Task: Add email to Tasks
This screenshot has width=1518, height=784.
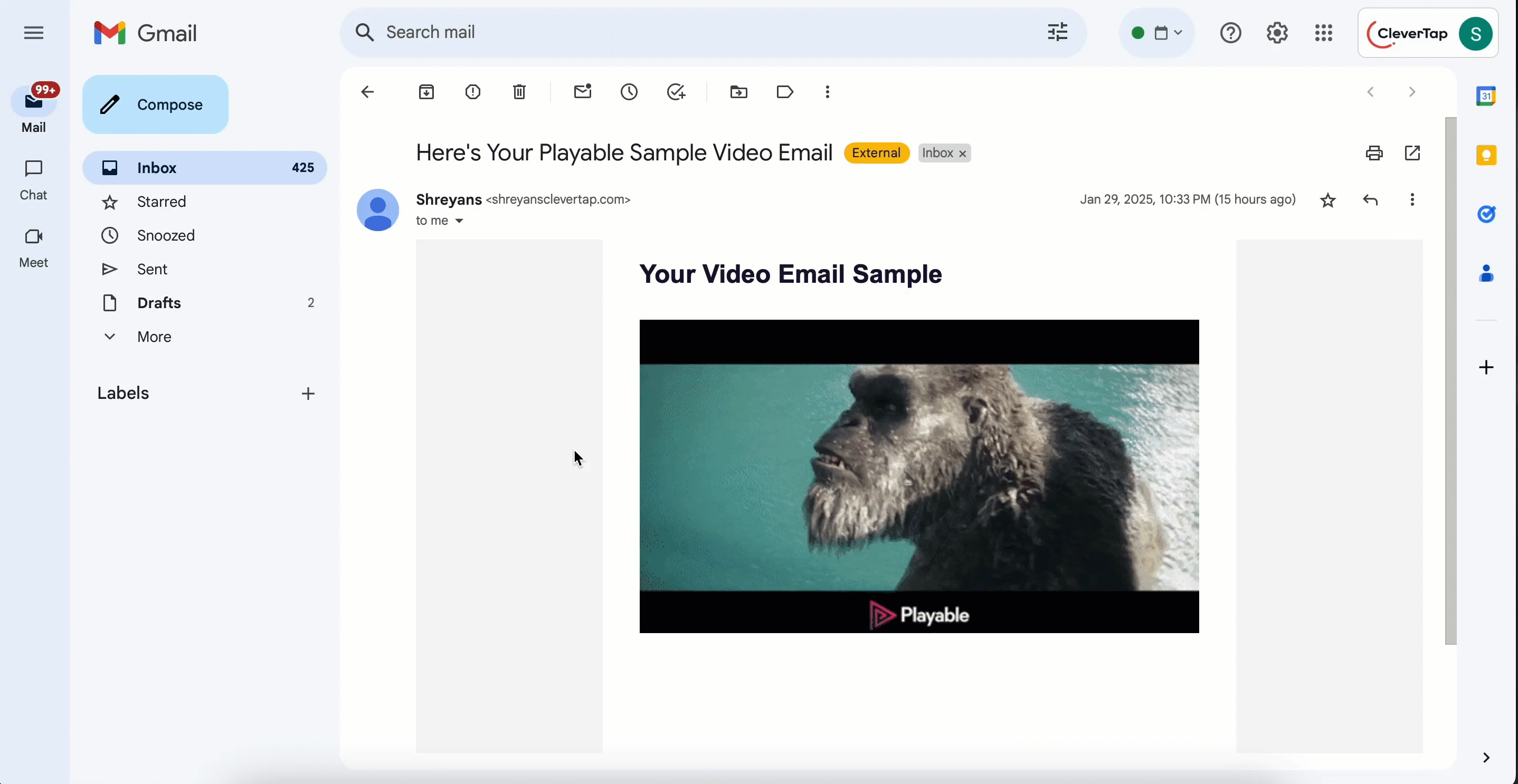Action: (676, 92)
